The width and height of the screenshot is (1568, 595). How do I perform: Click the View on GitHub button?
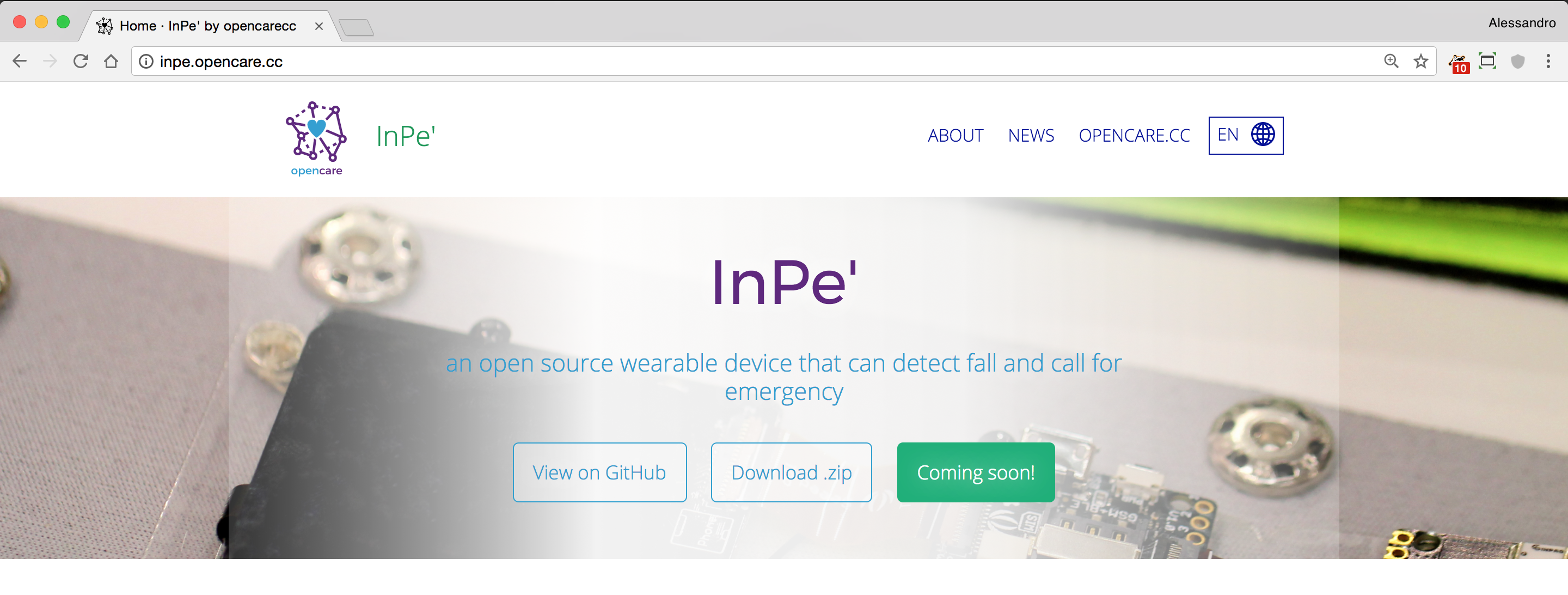(x=599, y=472)
